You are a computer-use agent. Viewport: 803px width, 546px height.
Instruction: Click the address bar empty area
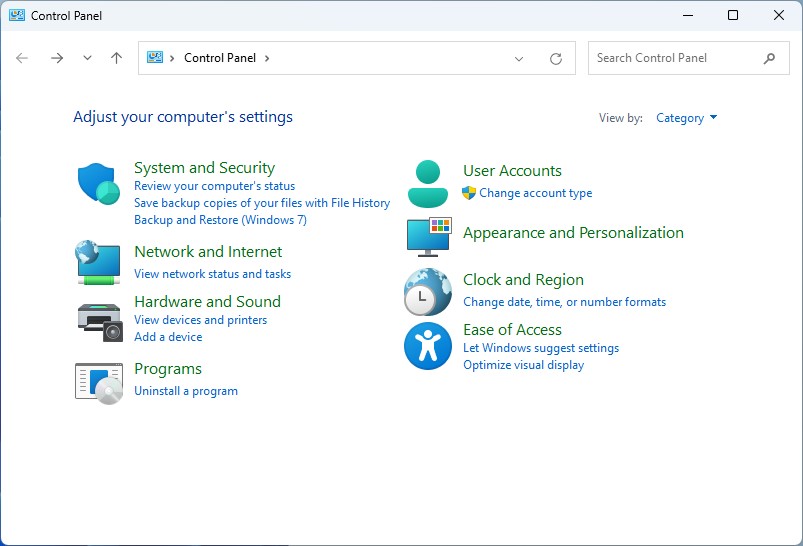tap(389, 58)
